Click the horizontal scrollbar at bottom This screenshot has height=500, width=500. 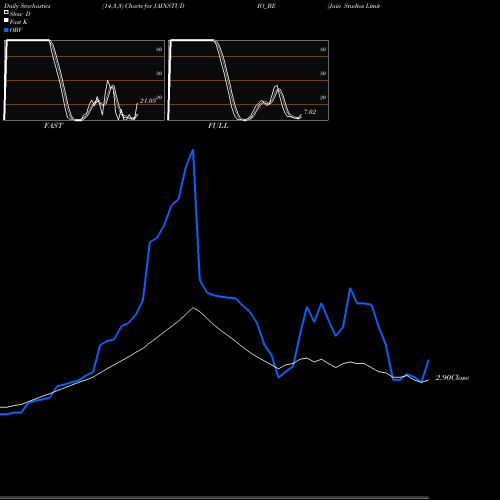coord(214,497)
